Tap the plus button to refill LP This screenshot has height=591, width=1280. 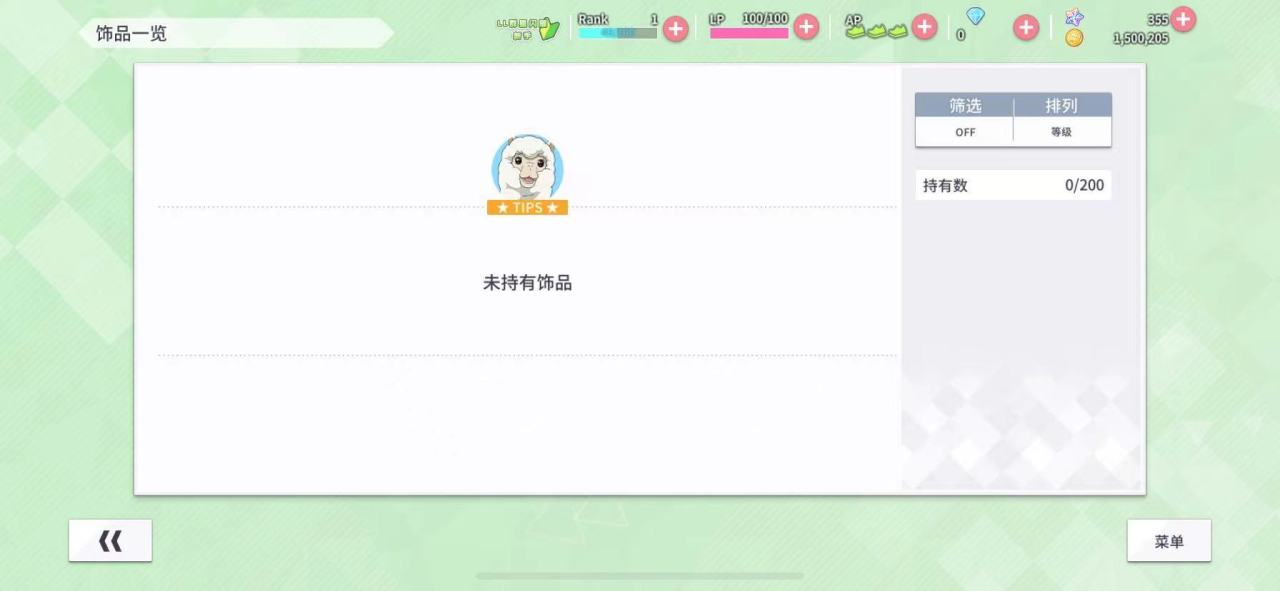click(806, 27)
